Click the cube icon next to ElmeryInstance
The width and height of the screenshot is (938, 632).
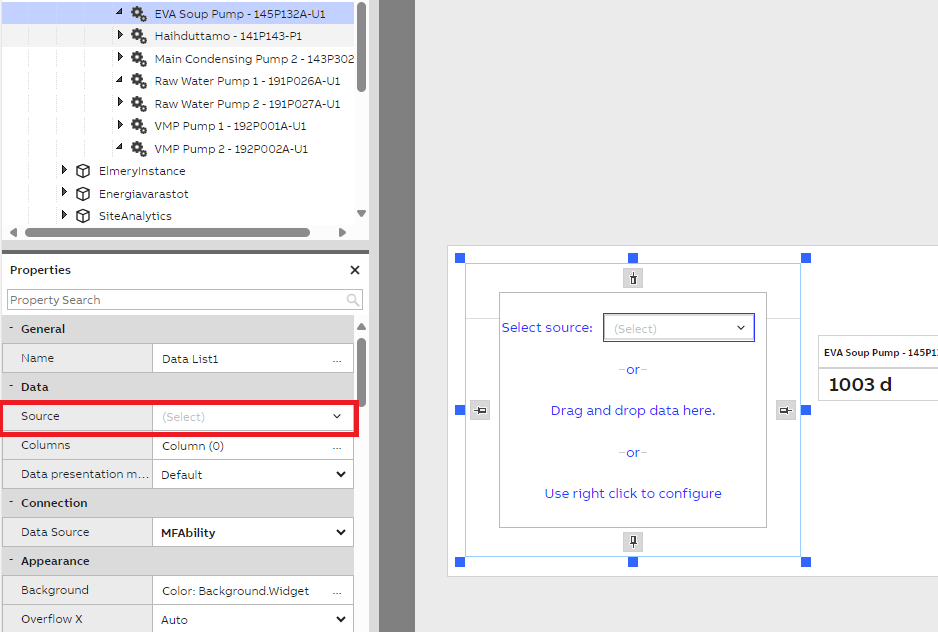tap(82, 170)
